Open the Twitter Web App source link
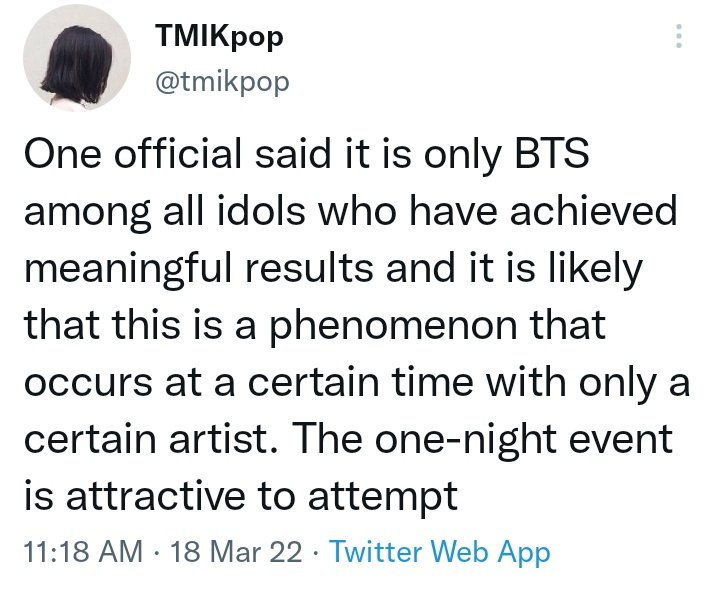Viewport: 719px width, 594px height. pos(440,552)
